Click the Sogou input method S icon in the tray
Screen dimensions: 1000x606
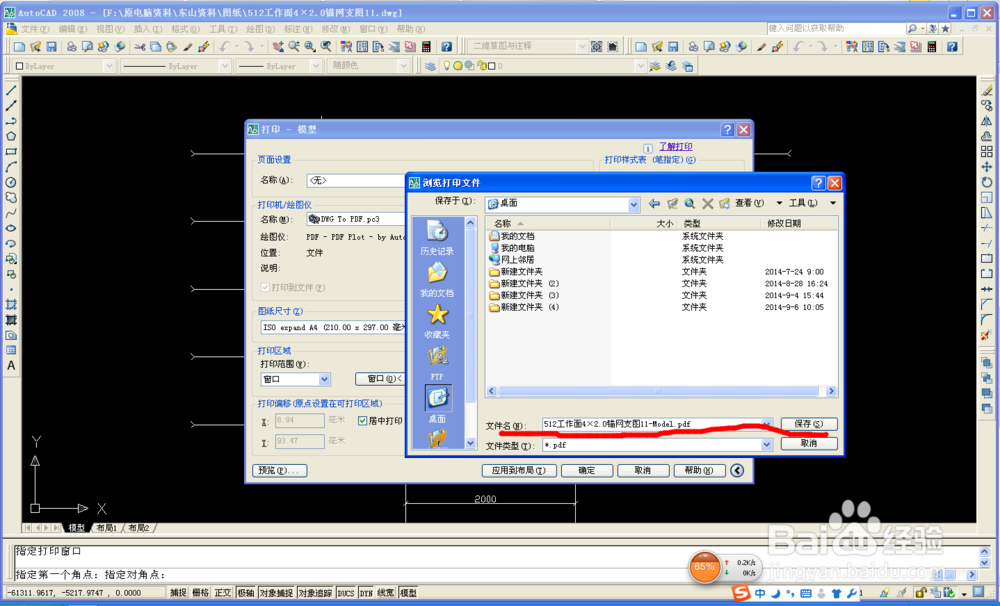tap(740, 593)
